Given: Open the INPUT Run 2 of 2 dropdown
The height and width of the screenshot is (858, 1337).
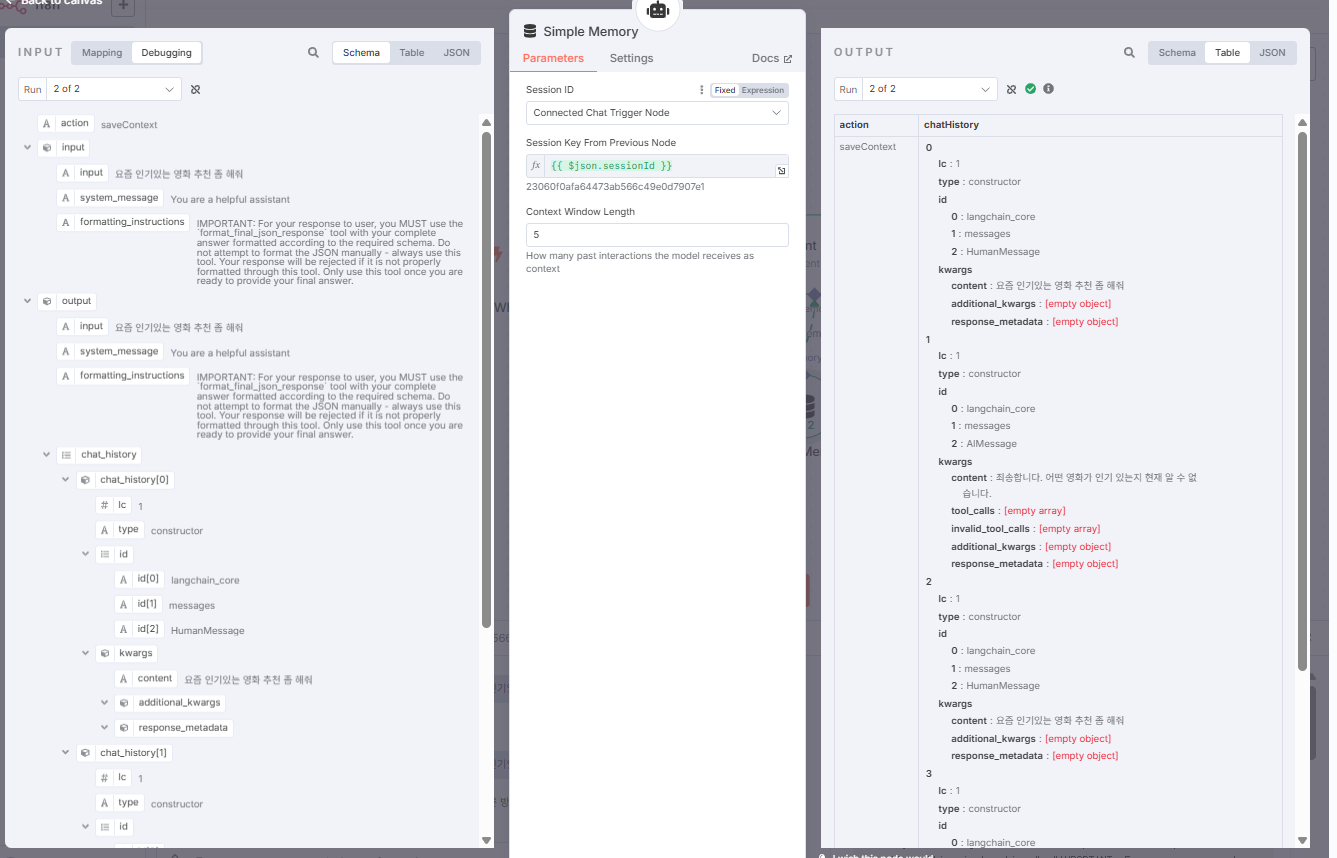Looking at the screenshot, I should pyautogui.click(x=114, y=89).
